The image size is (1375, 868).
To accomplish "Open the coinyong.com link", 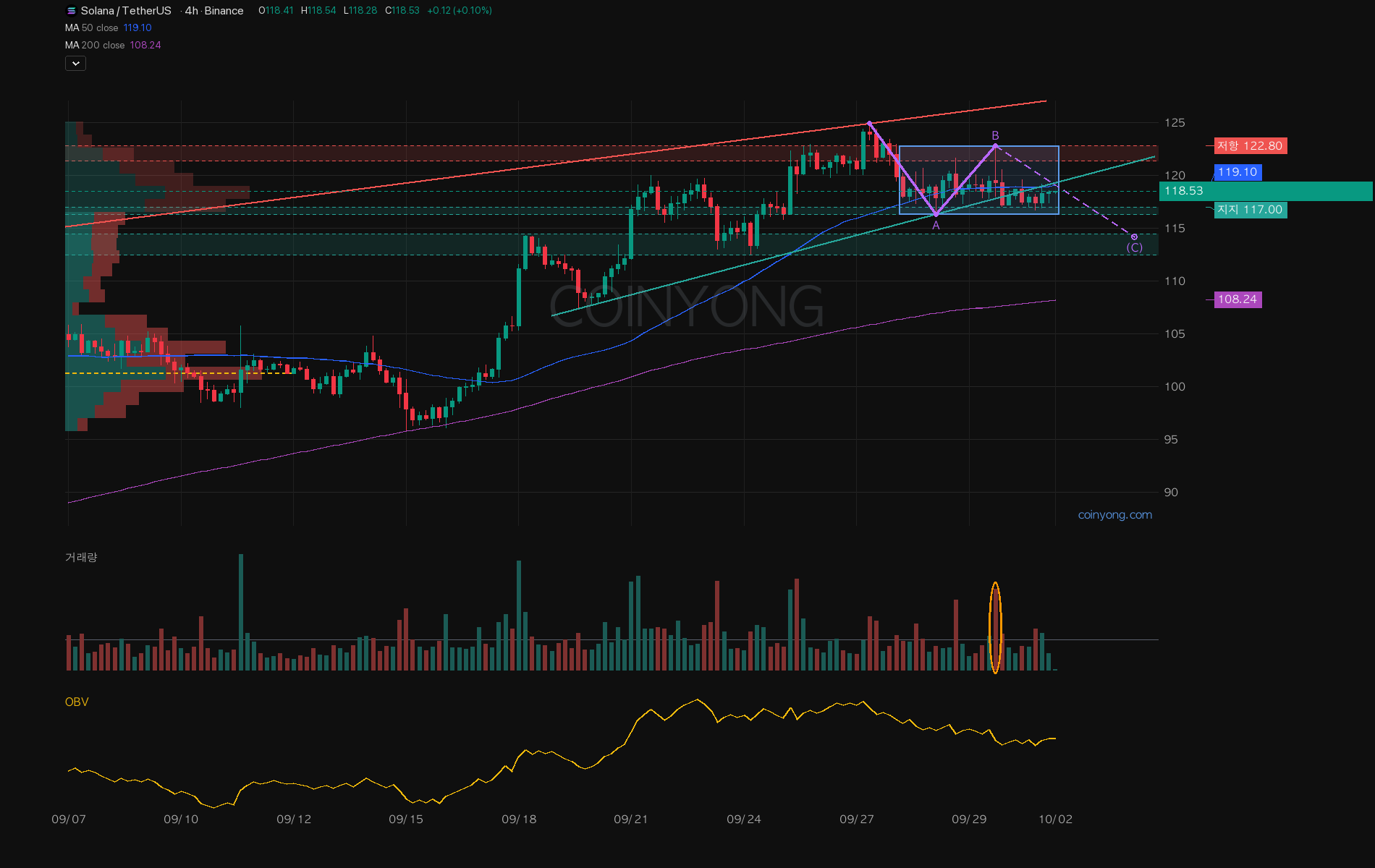I will [x=1114, y=515].
